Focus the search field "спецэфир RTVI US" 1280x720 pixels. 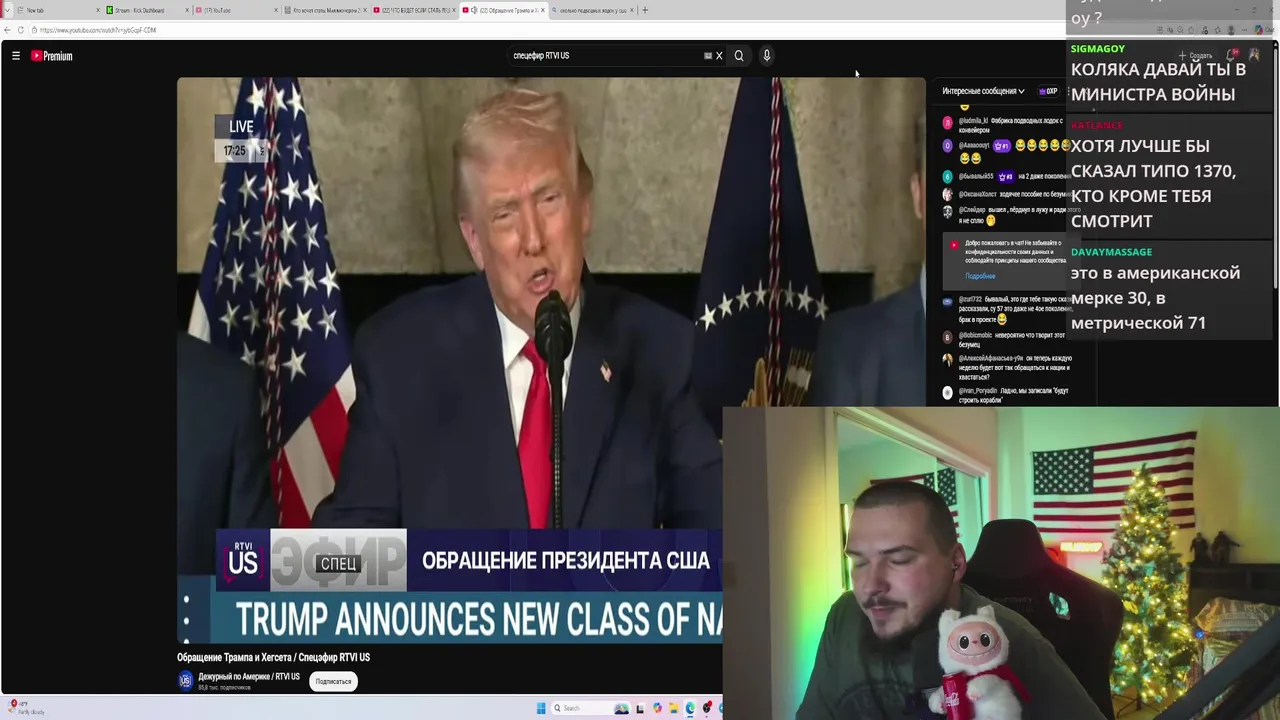click(x=605, y=56)
